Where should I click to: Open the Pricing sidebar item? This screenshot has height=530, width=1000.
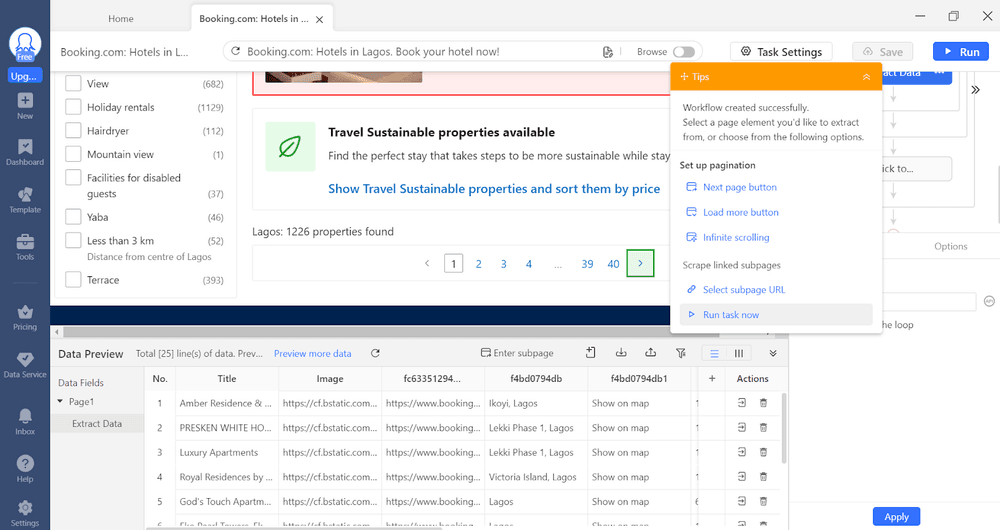click(25, 318)
